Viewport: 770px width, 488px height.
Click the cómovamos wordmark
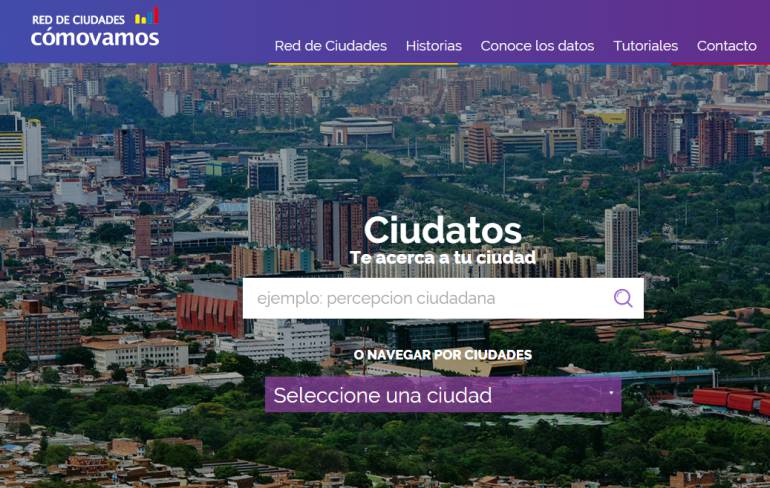pos(95,37)
